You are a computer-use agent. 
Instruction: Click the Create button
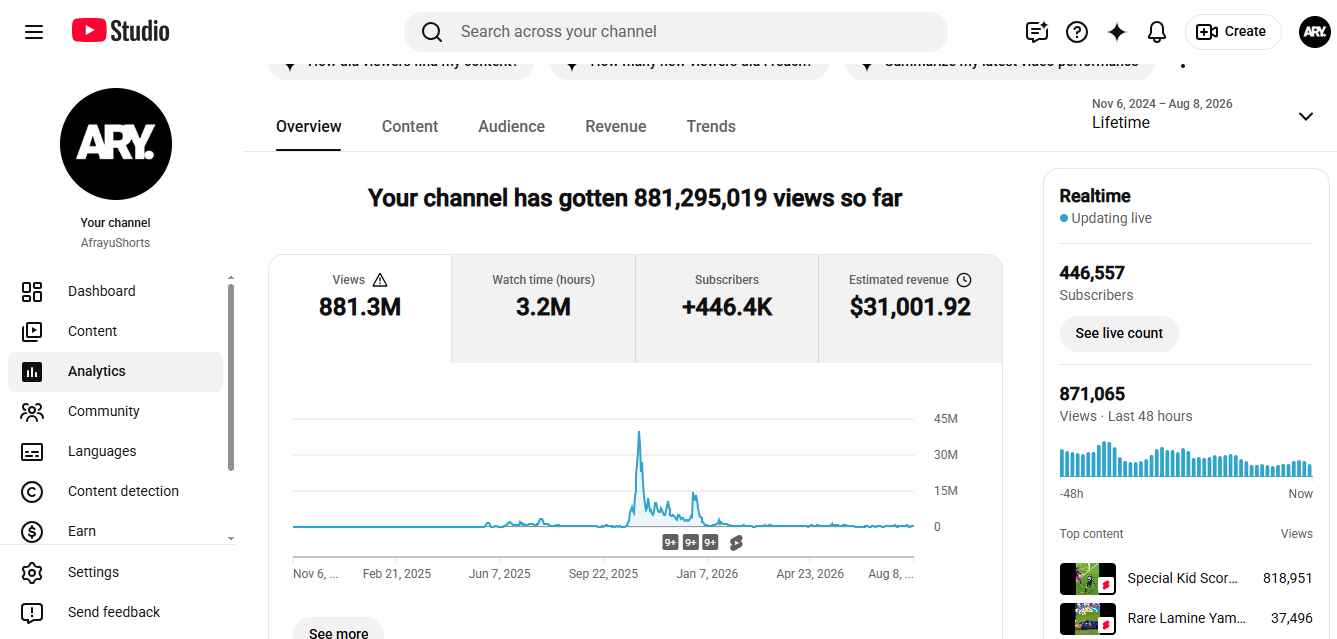[1233, 32]
